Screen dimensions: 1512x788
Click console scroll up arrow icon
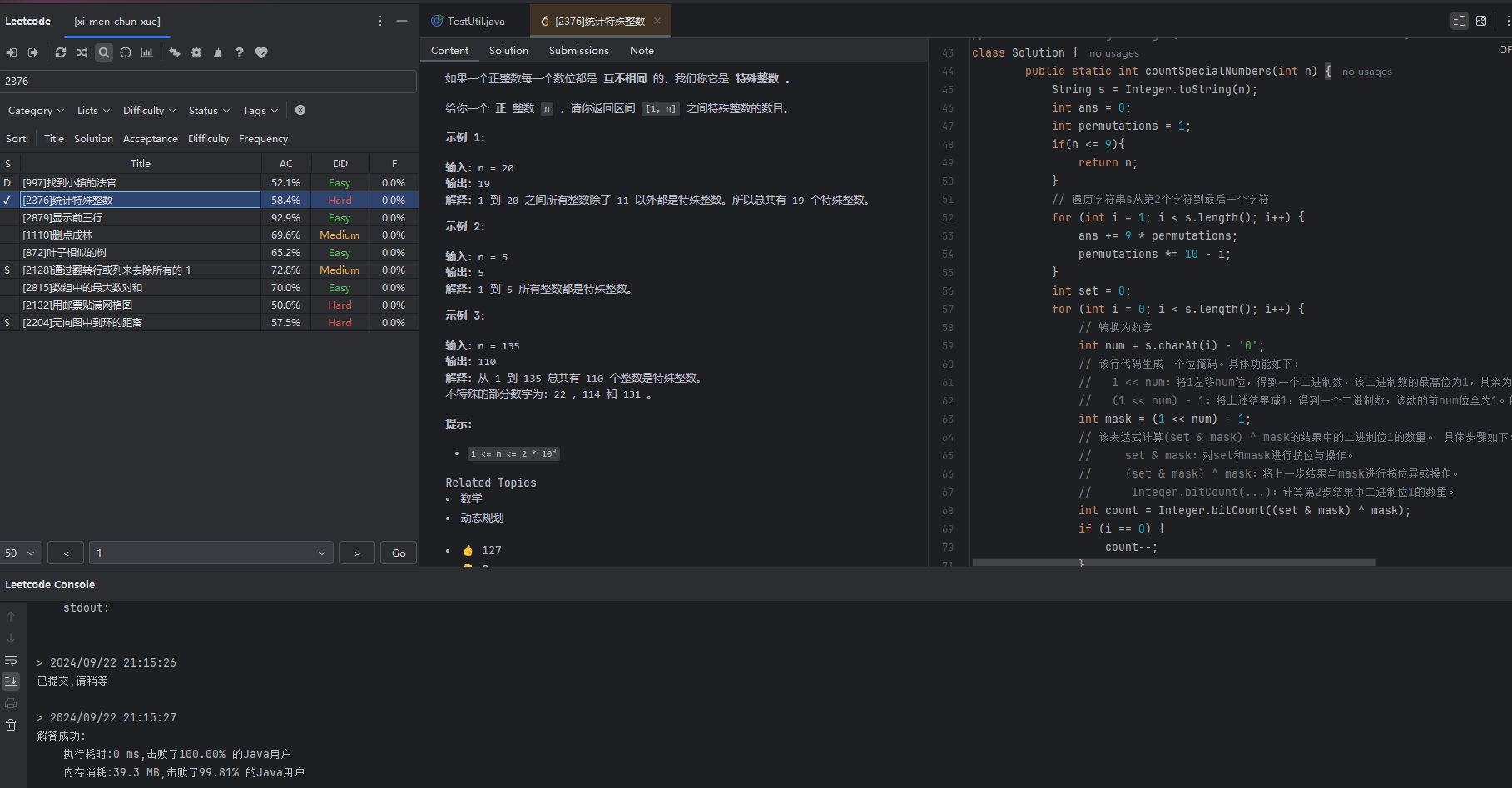tap(11, 617)
